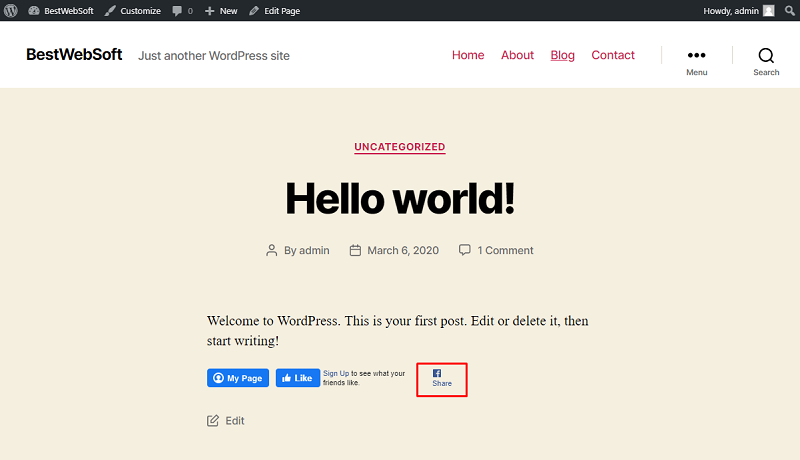Click the admin bar search magnifier
The height and width of the screenshot is (460, 800).
click(790, 11)
